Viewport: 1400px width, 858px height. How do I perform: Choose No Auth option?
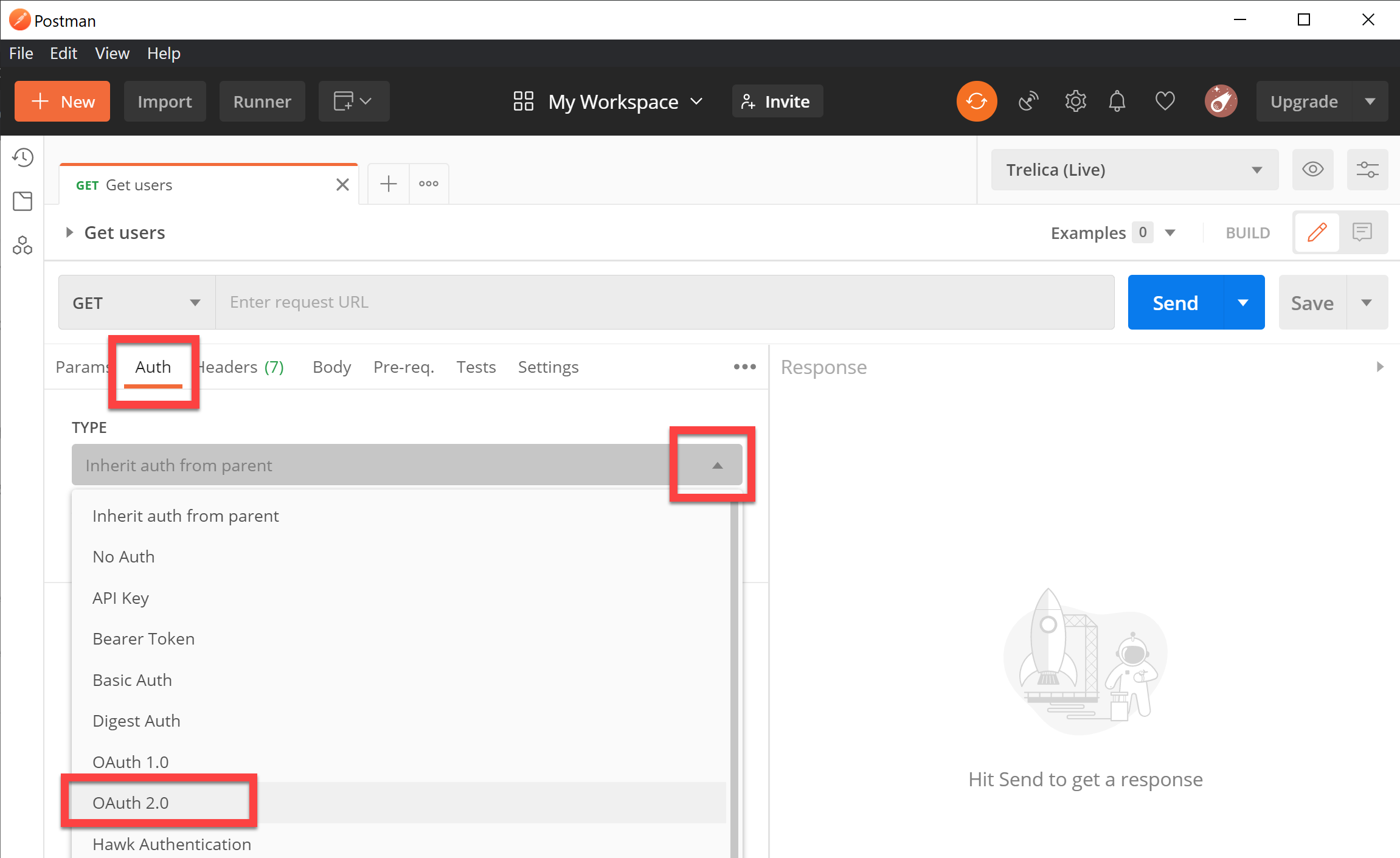(400, 556)
